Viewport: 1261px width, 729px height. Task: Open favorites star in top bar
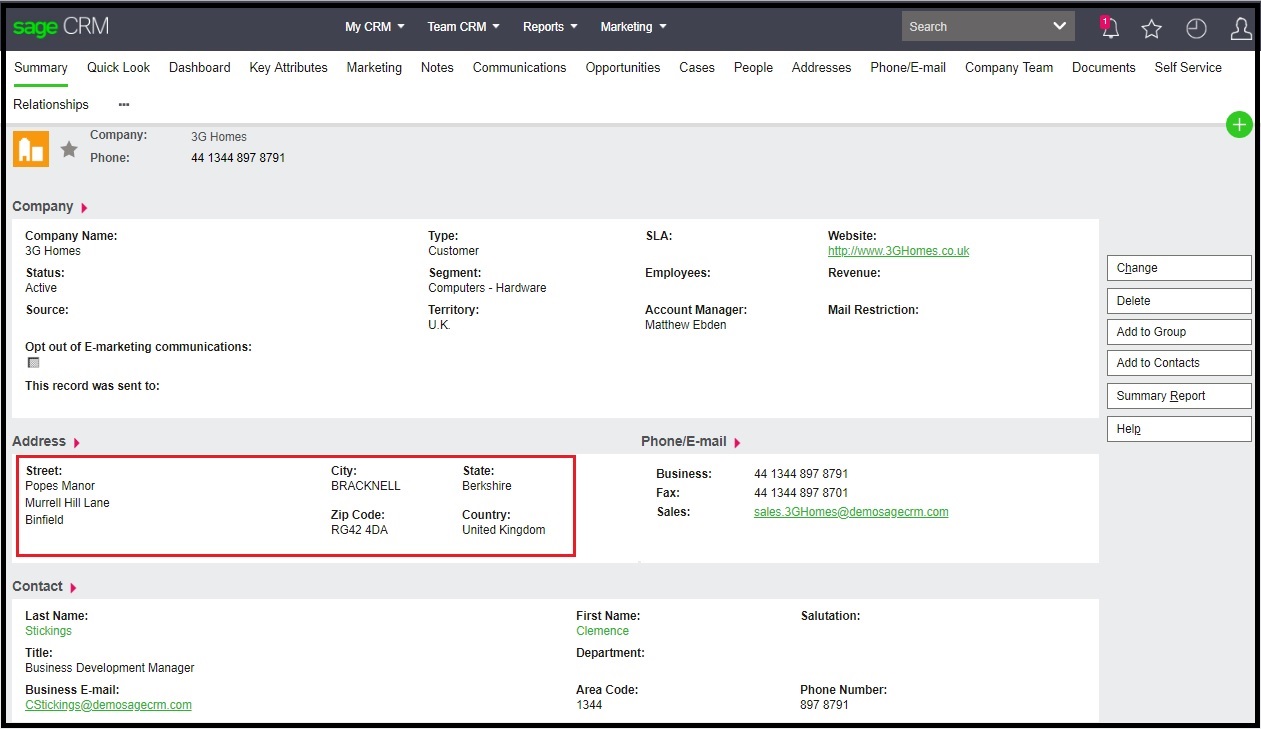1152,29
